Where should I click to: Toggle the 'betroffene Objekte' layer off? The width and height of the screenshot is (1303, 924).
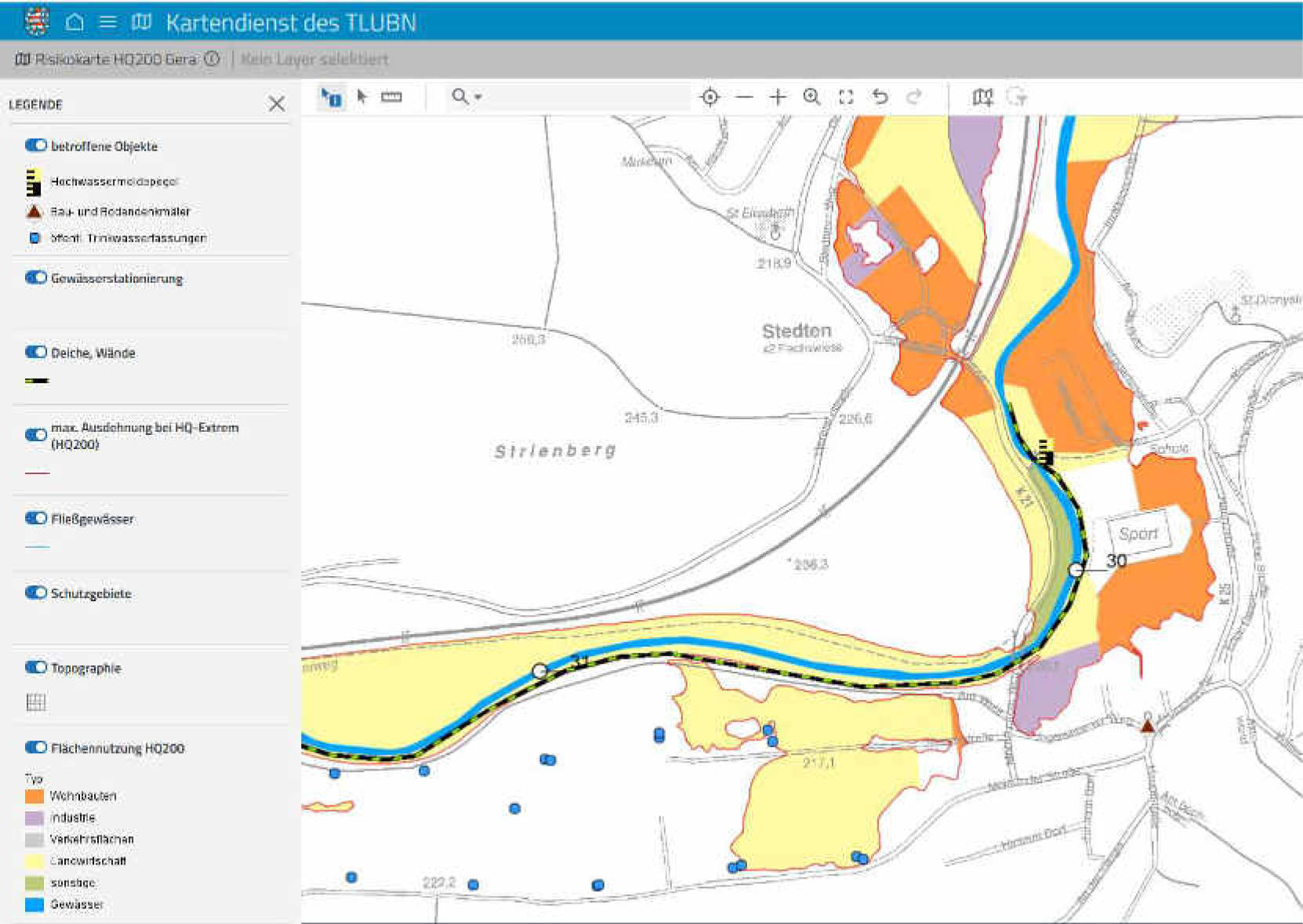pos(36,145)
